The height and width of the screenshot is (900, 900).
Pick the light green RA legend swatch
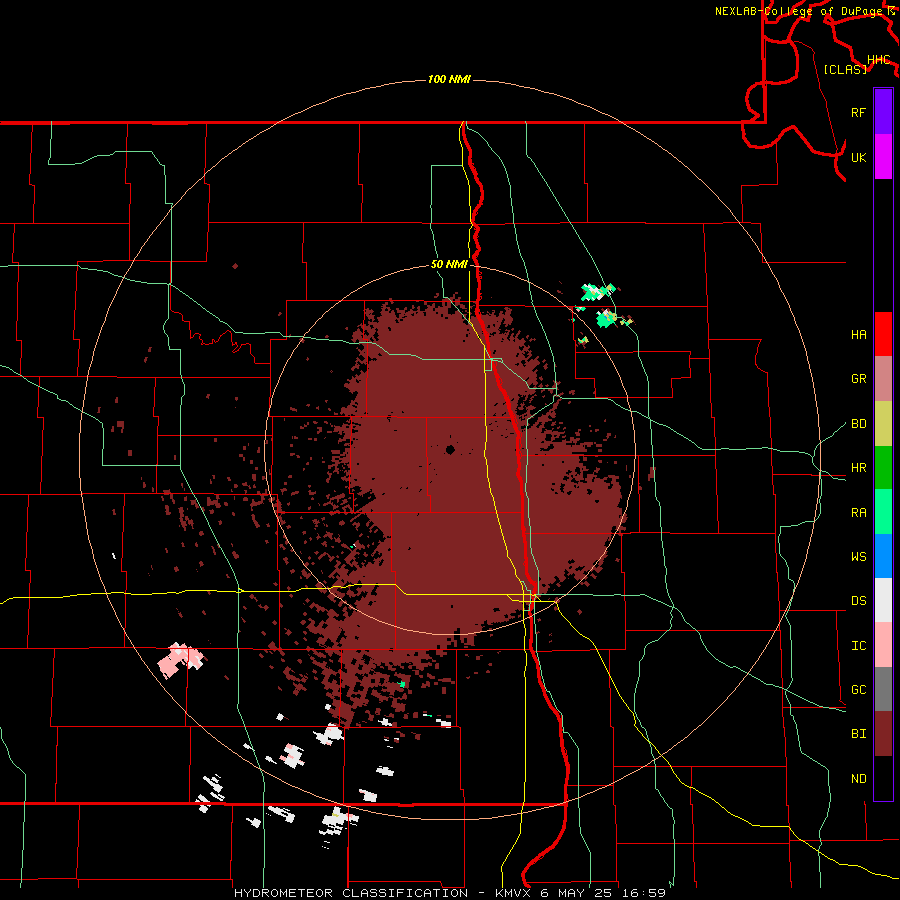(x=883, y=512)
